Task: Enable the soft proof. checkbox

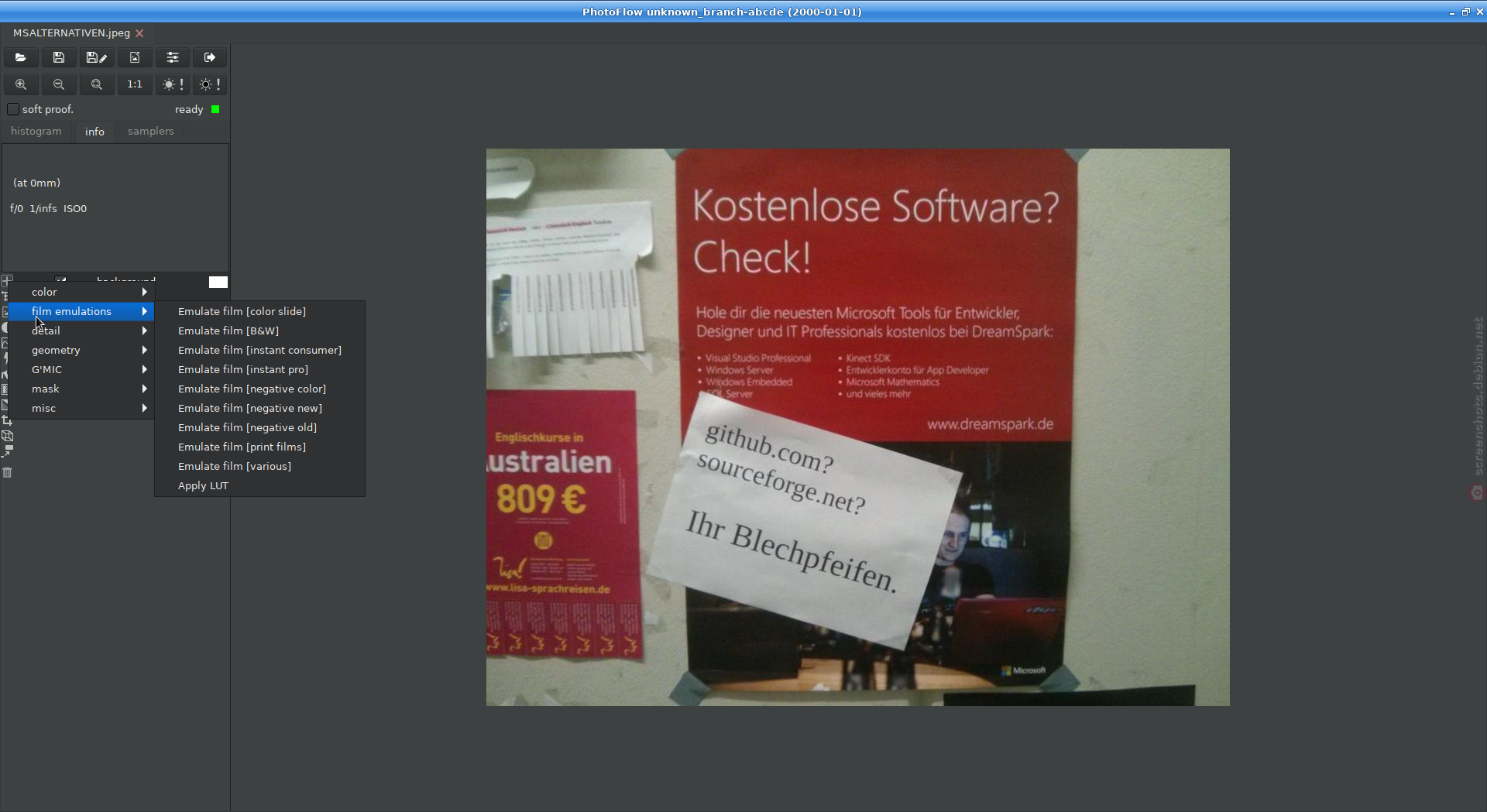Action: (13, 109)
